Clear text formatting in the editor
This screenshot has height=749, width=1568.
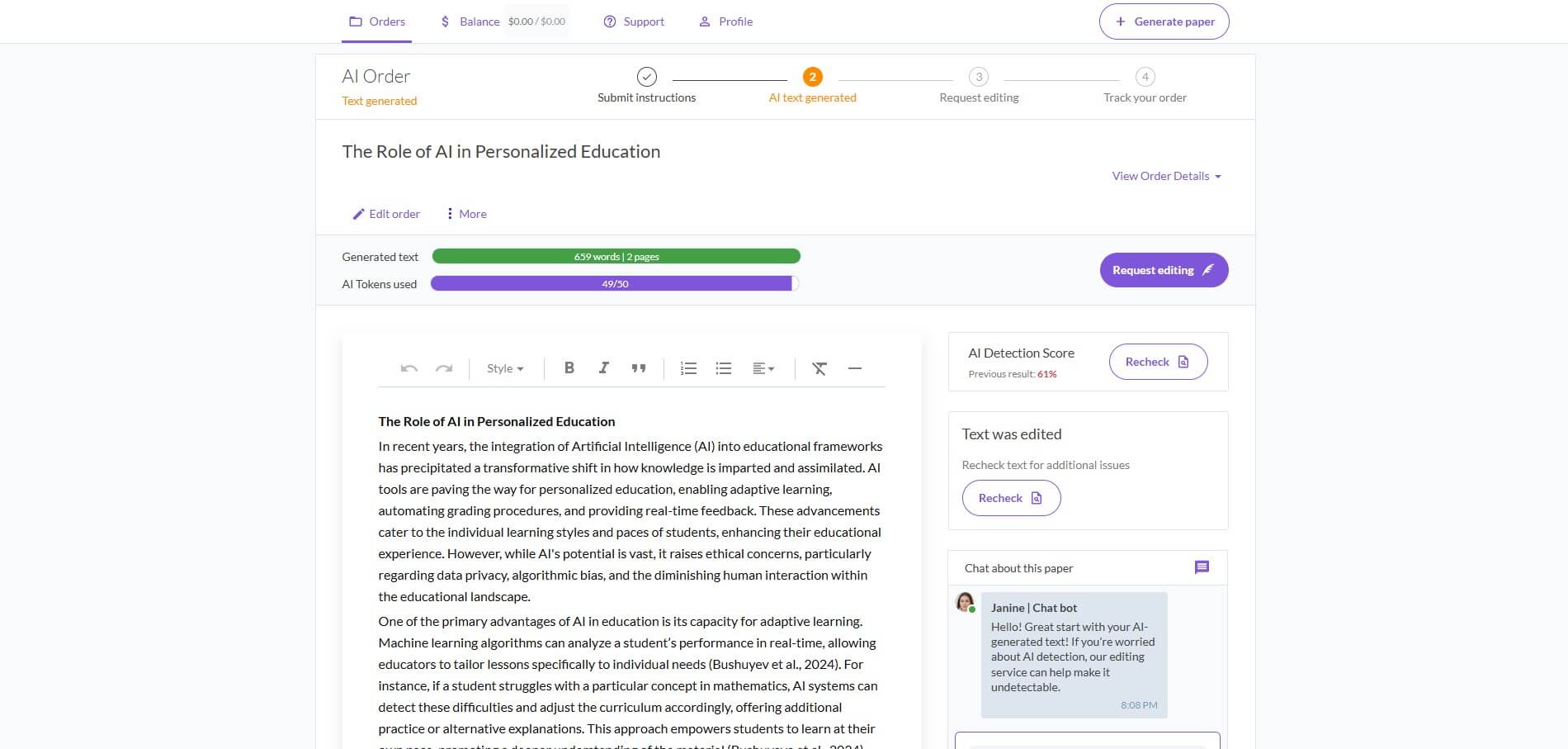[819, 368]
